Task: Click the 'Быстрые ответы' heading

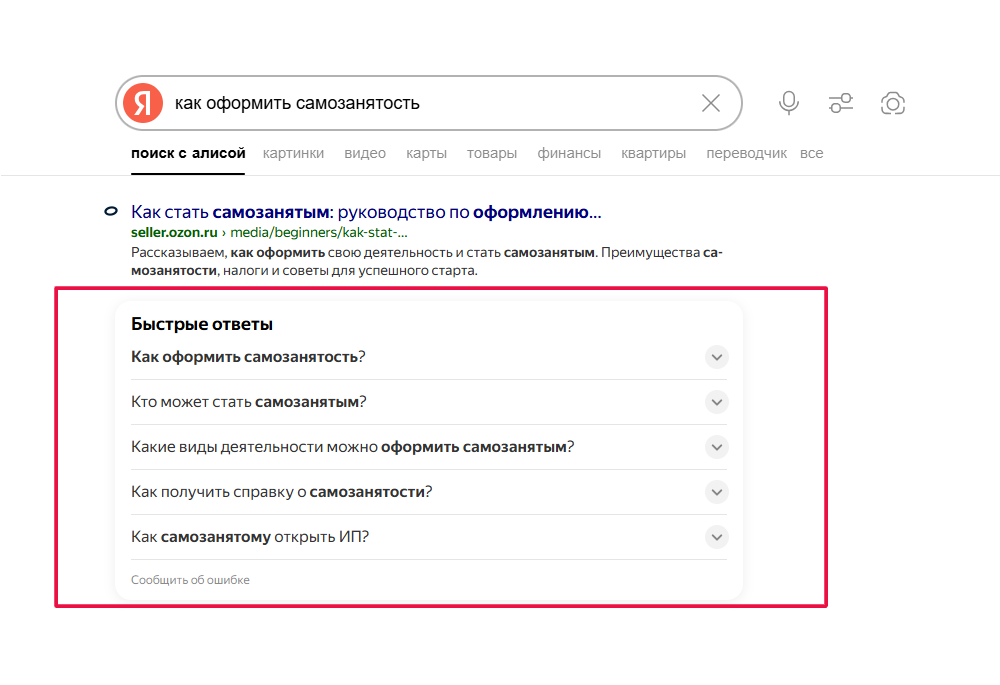Action: click(x=202, y=324)
